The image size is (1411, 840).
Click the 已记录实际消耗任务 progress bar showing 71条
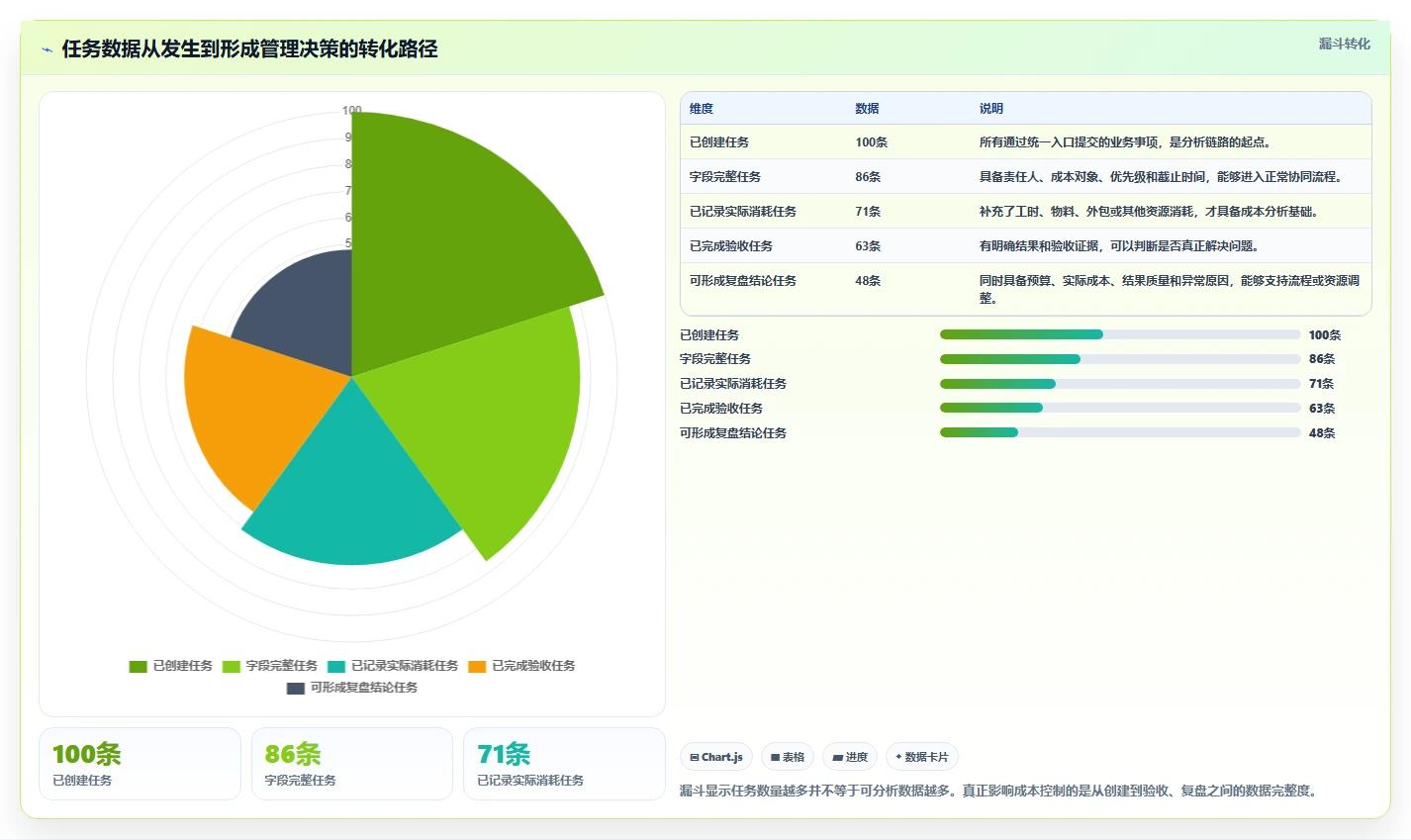(1120, 384)
